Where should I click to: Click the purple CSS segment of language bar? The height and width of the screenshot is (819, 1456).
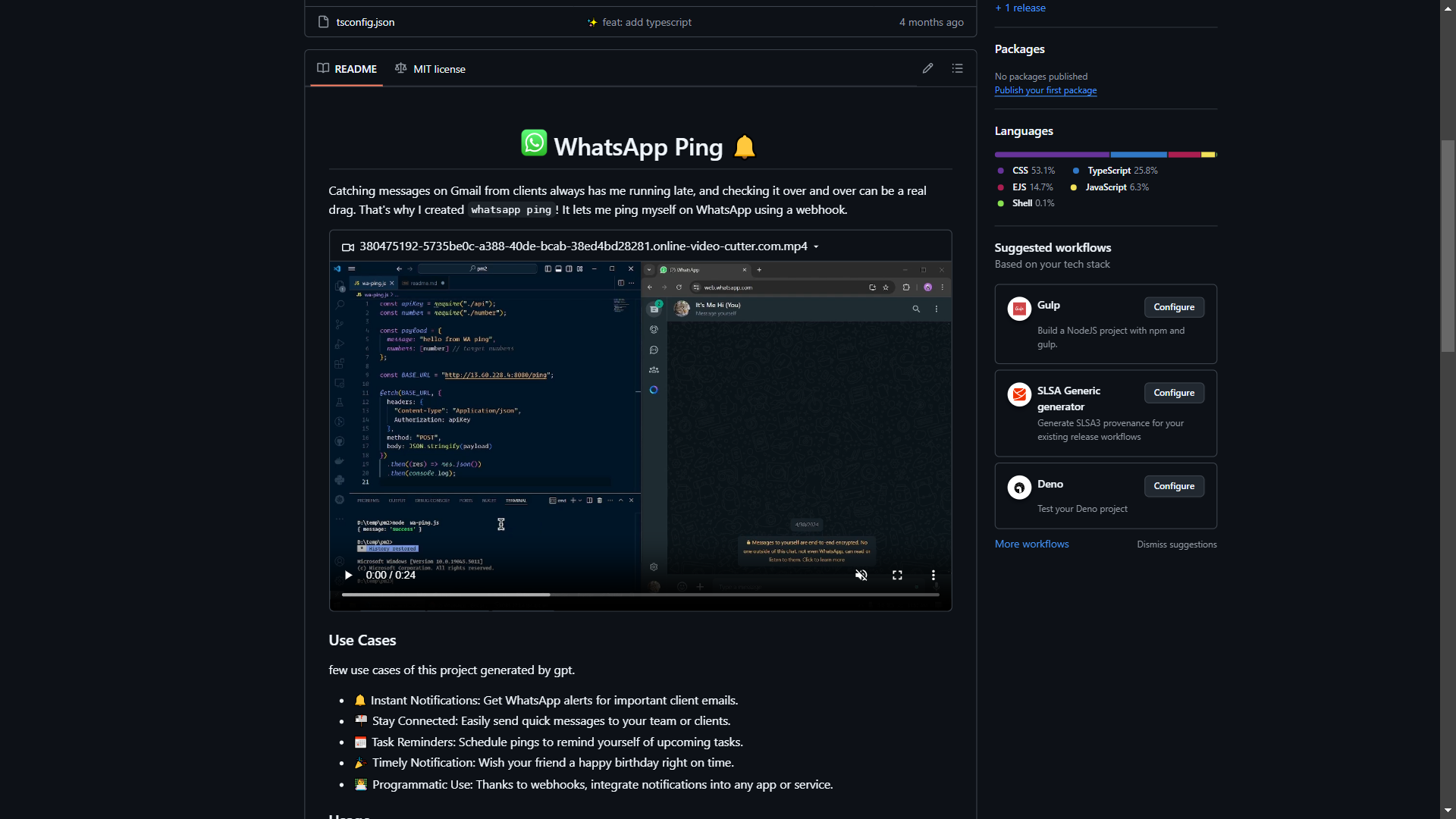(1052, 155)
